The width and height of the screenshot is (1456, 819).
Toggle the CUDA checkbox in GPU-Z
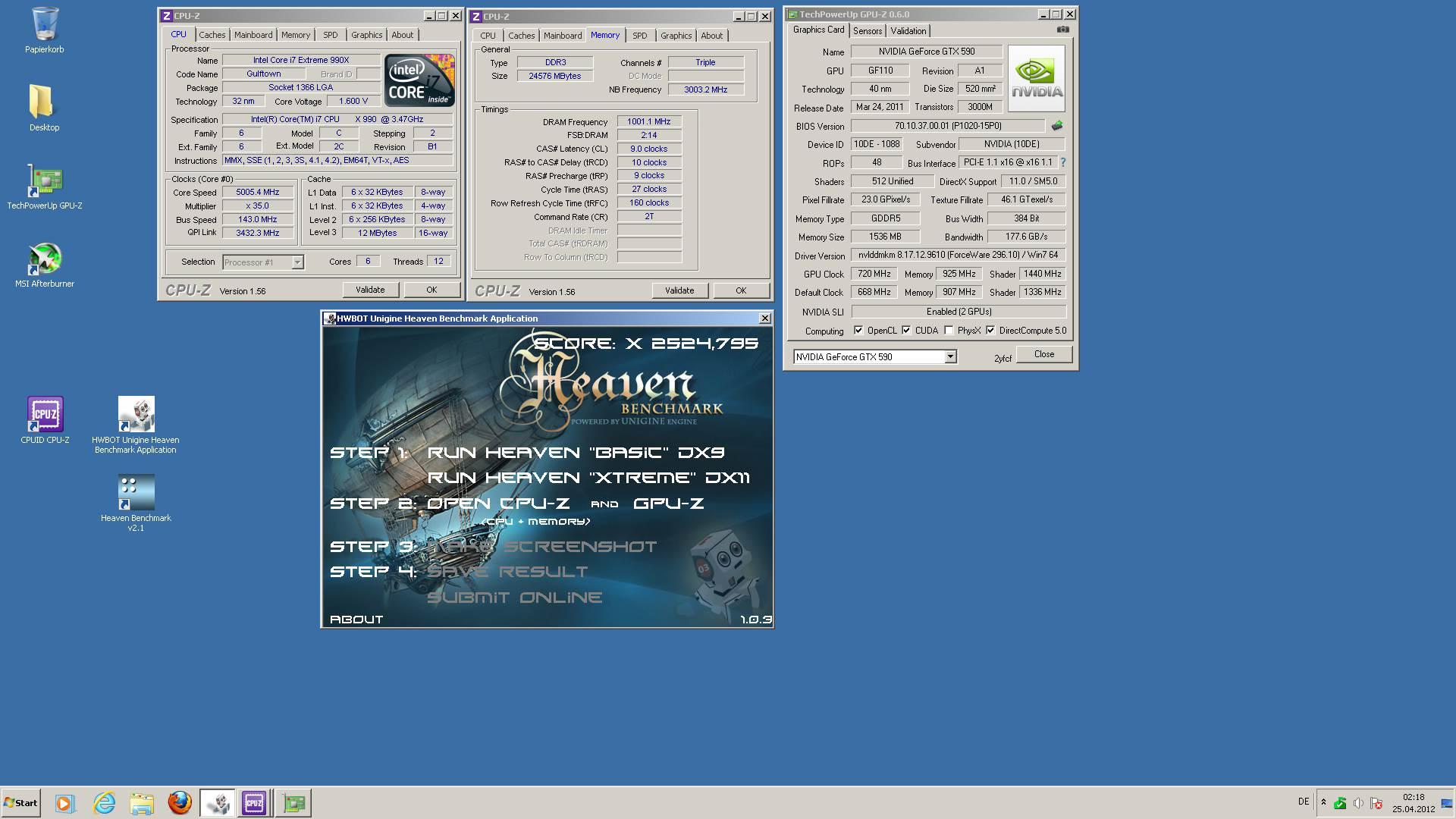(906, 331)
